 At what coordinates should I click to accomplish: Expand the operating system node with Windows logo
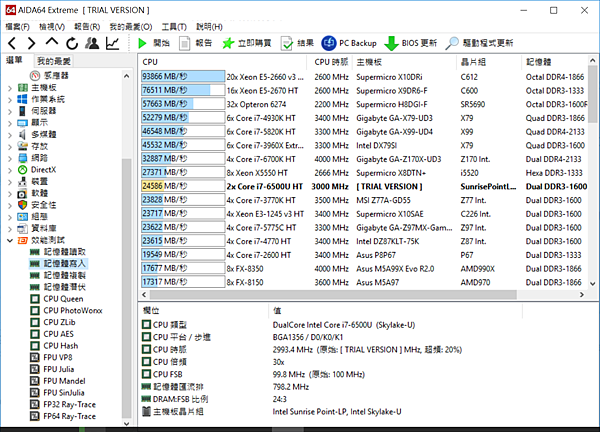click(10, 100)
